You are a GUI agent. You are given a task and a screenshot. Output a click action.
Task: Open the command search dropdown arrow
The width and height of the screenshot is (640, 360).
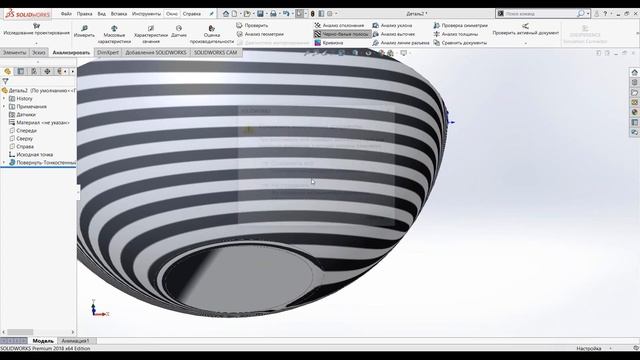click(x=588, y=13)
